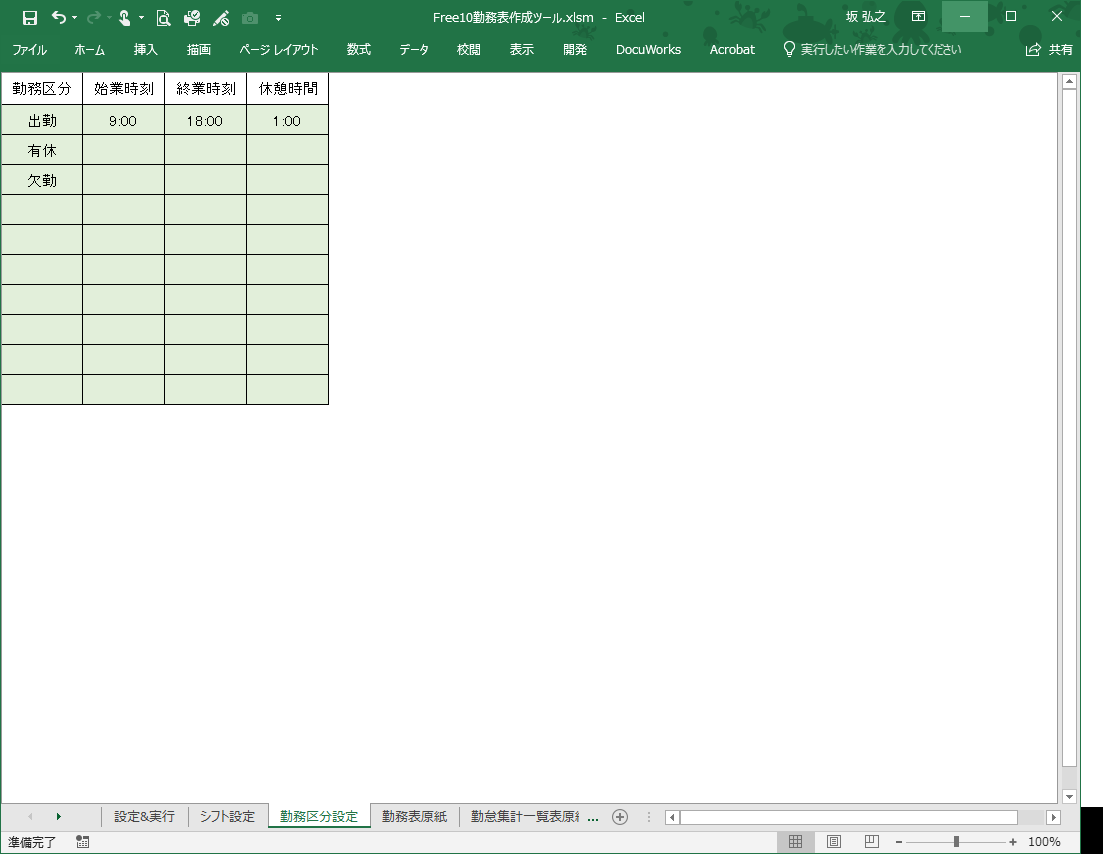This screenshot has width=1103, height=854.
Task: Click the sheet tabs scroll right arrow
Action: coord(58,817)
